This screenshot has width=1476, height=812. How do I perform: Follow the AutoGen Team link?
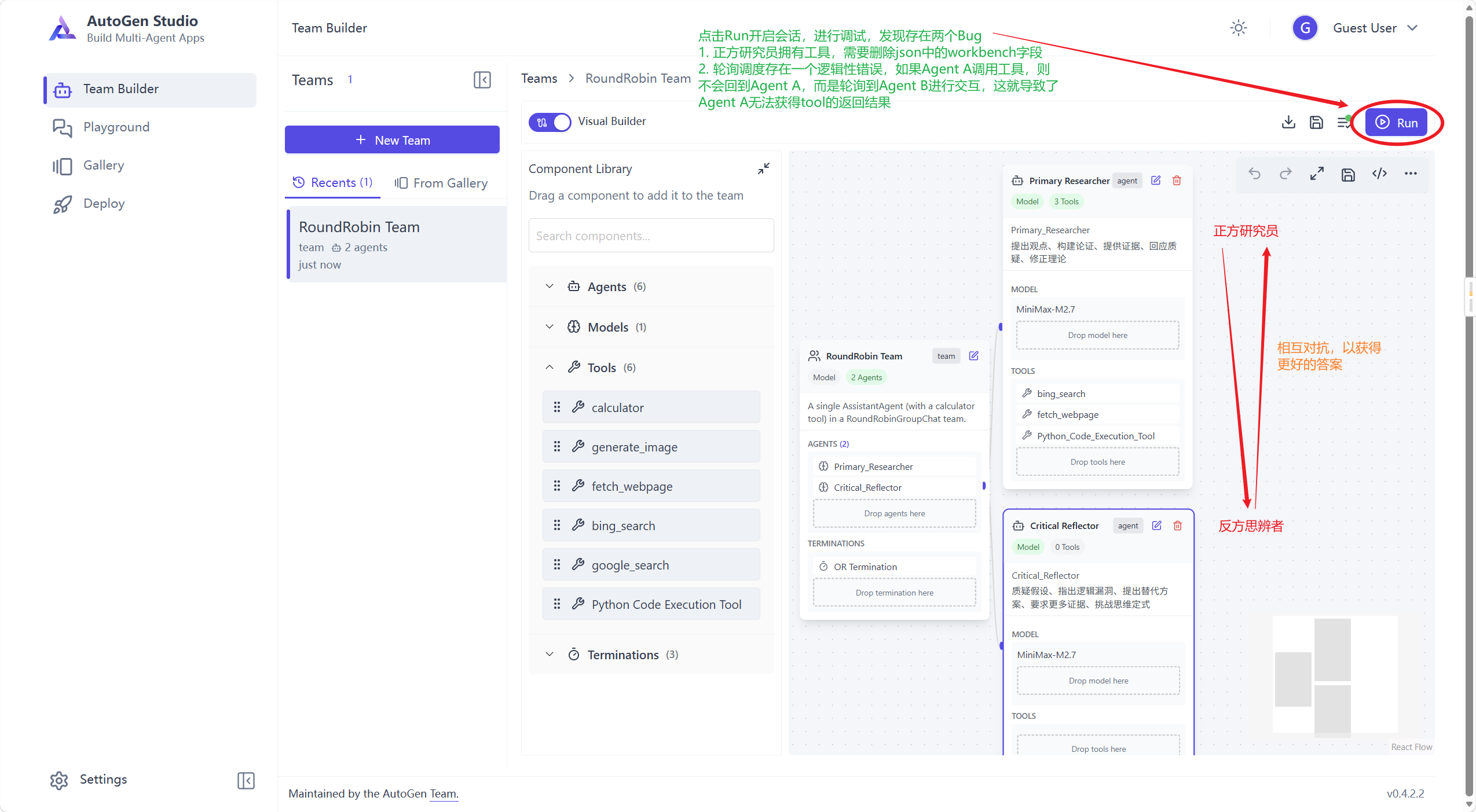(444, 793)
